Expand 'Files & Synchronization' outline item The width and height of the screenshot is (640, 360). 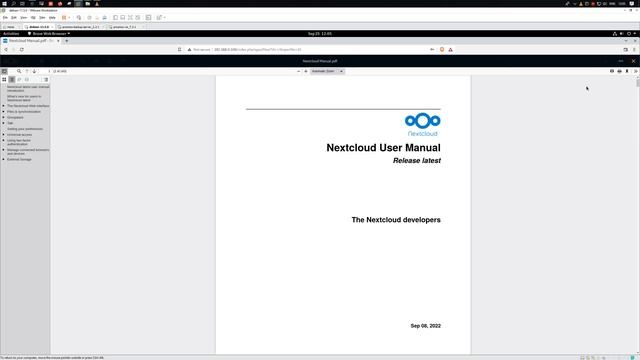pos(4,111)
